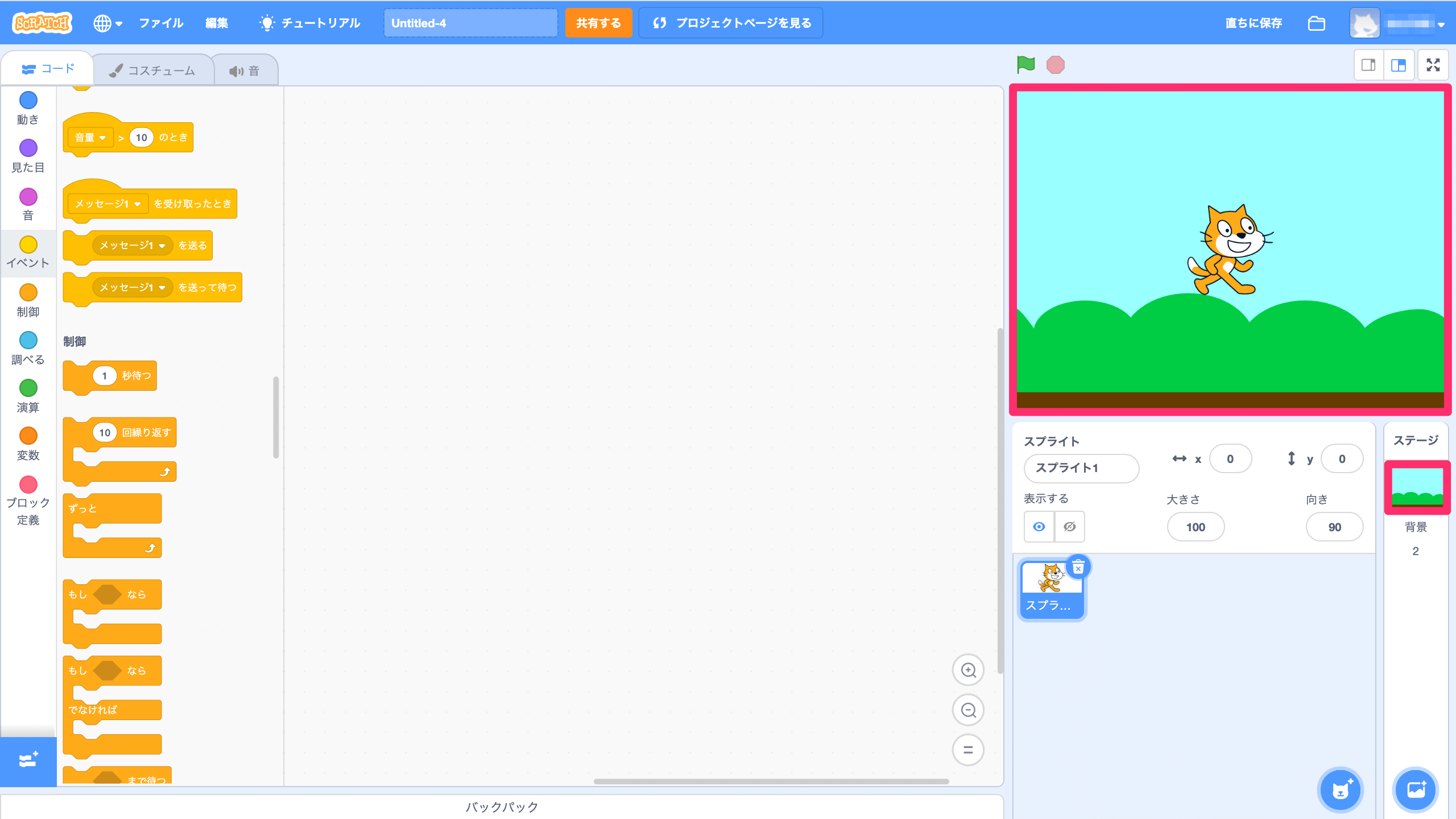Delete sprite with trash icon
Screen dimensions: 1456x819
point(1078,567)
